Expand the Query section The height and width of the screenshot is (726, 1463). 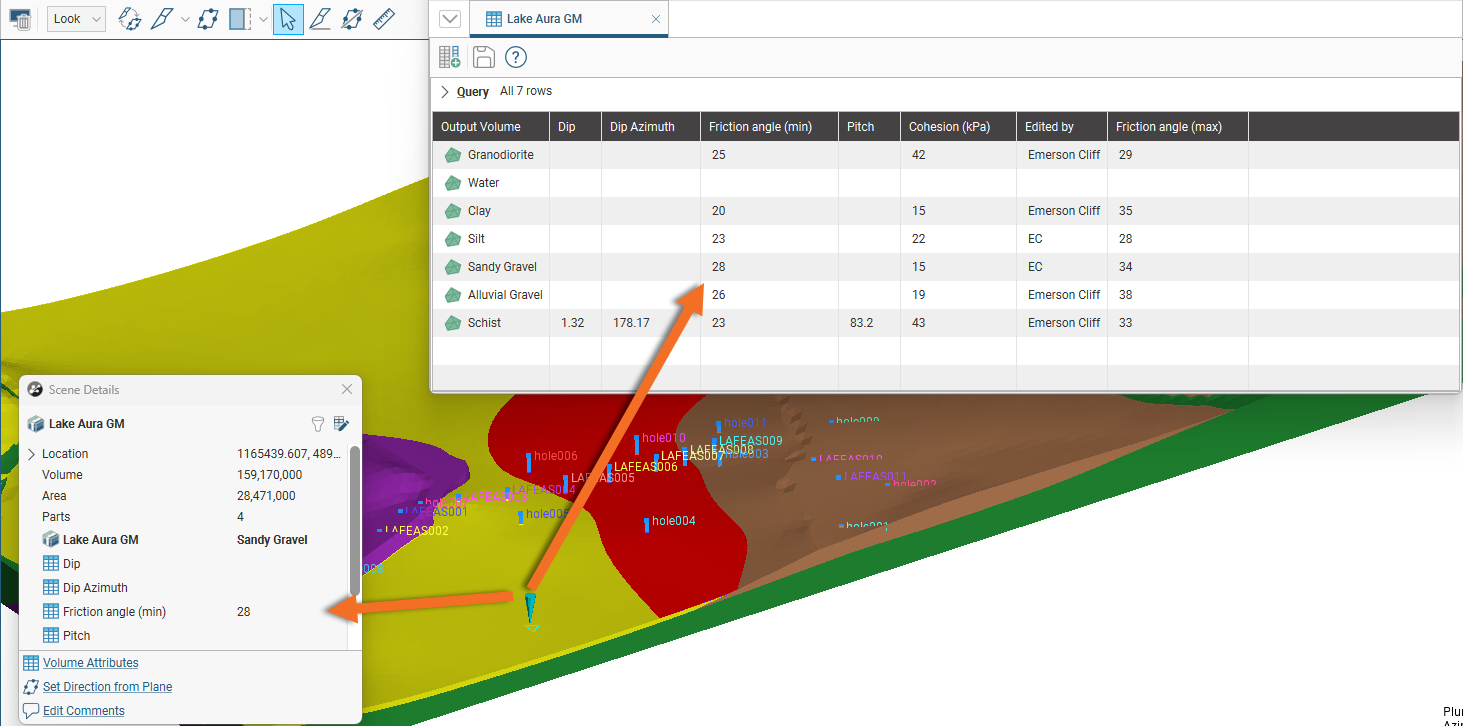coord(445,92)
